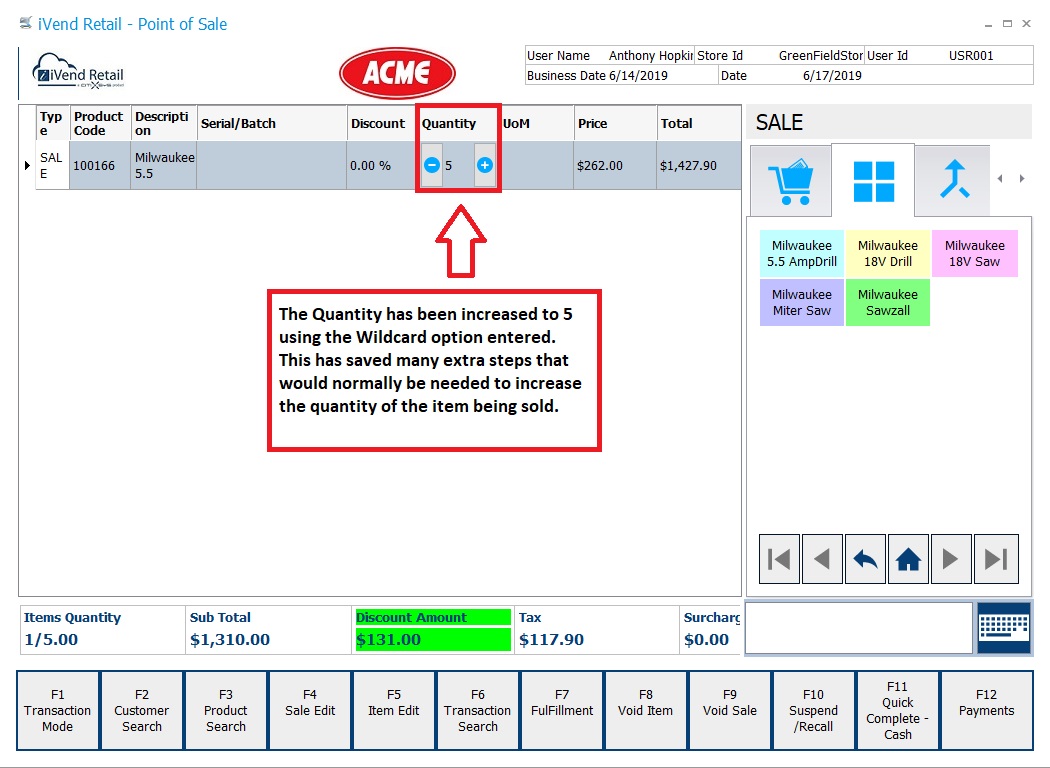
Task: Show previous tabs with left arrow
Action: (1000, 178)
